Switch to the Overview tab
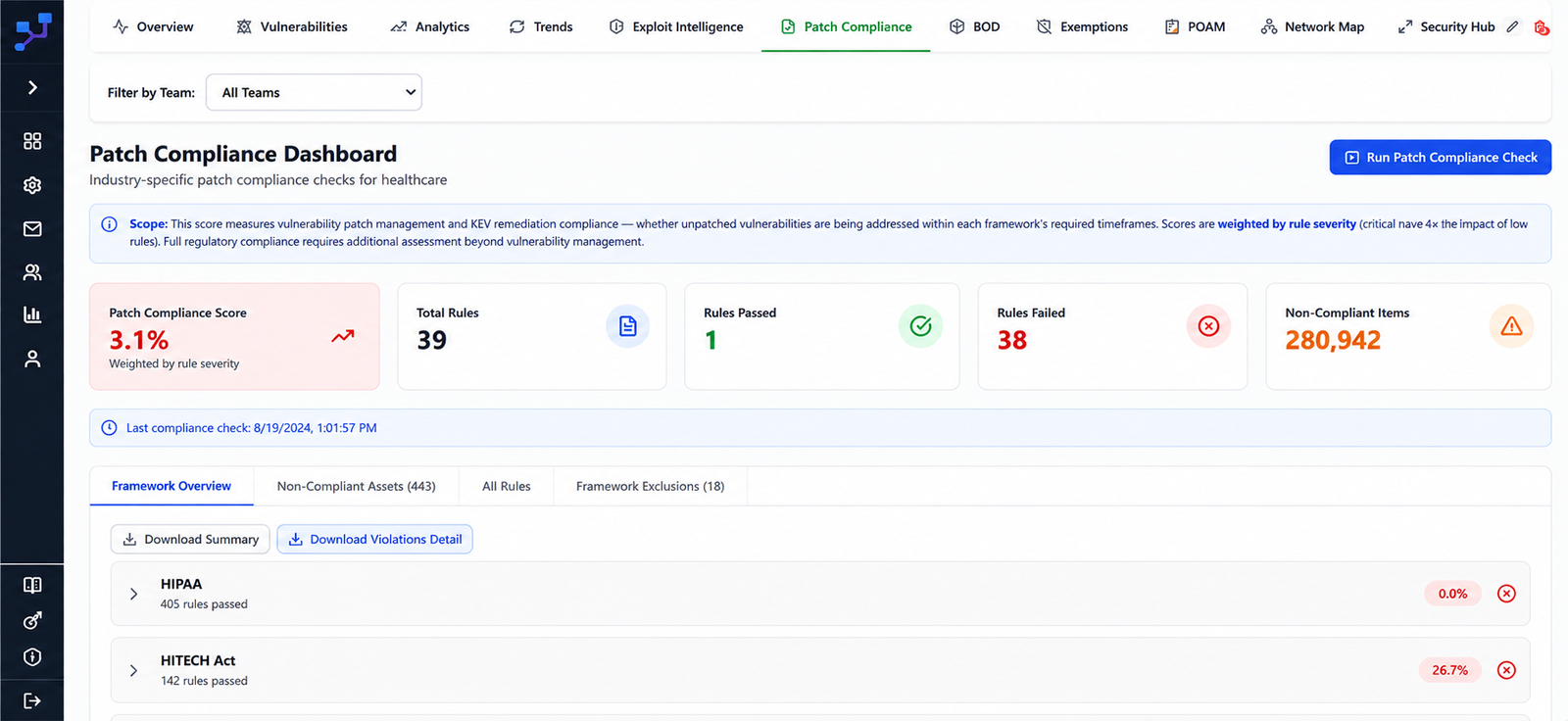Screen dimensions: 1568x721 click(153, 26)
